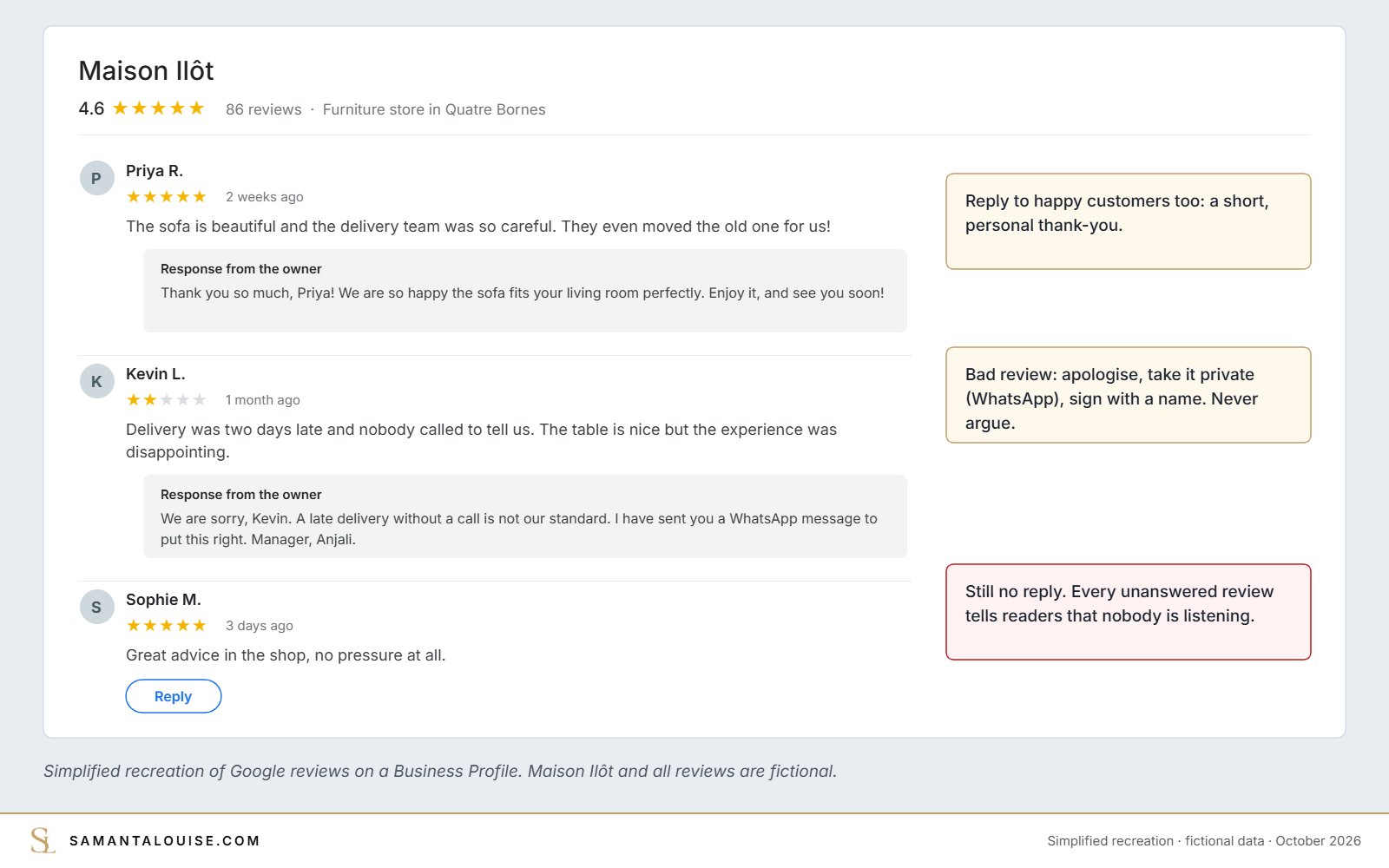Click the SL logo in the footer
Image resolution: width=1389 pixels, height=868 pixels.
pyautogui.click(x=43, y=840)
